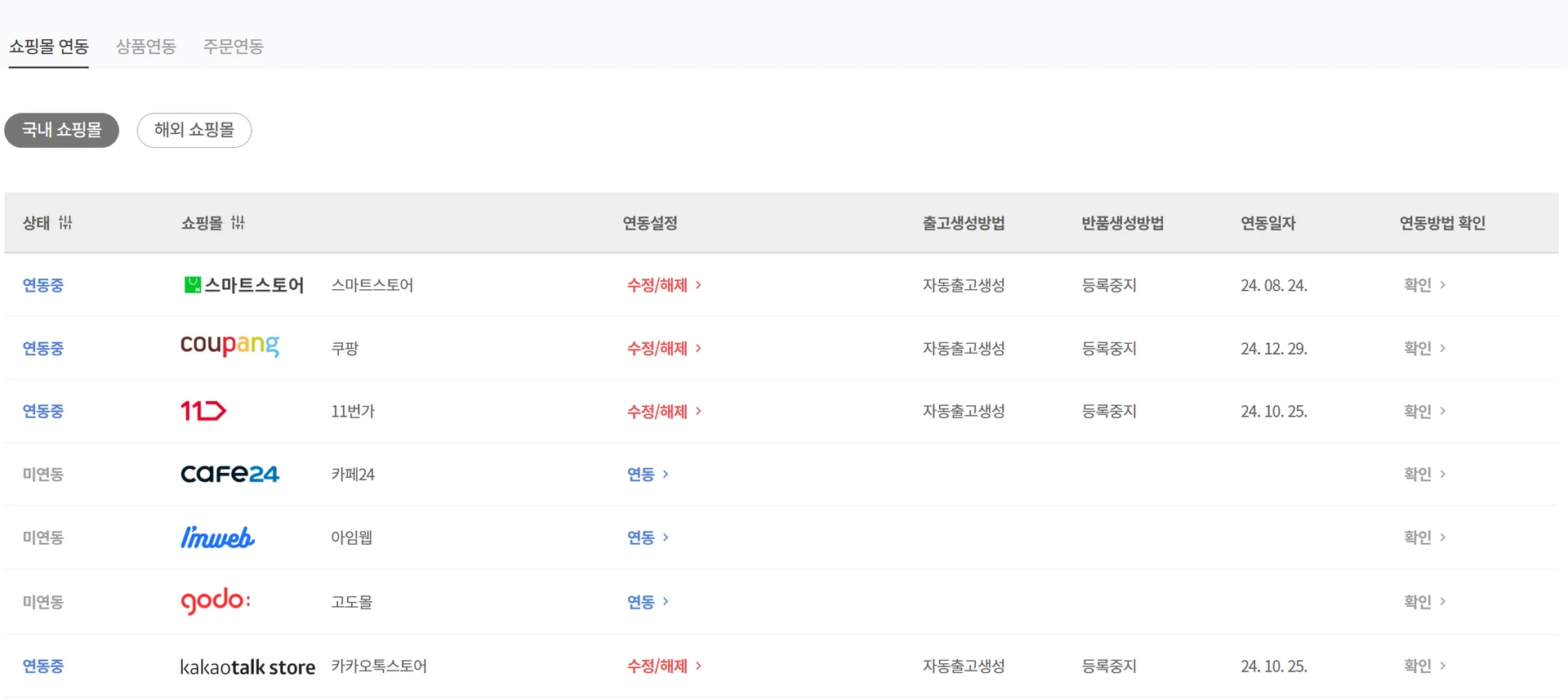This screenshot has width=1568, height=700.
Task: Click 연동 link for 고도몰
Action: pos(648,602)
